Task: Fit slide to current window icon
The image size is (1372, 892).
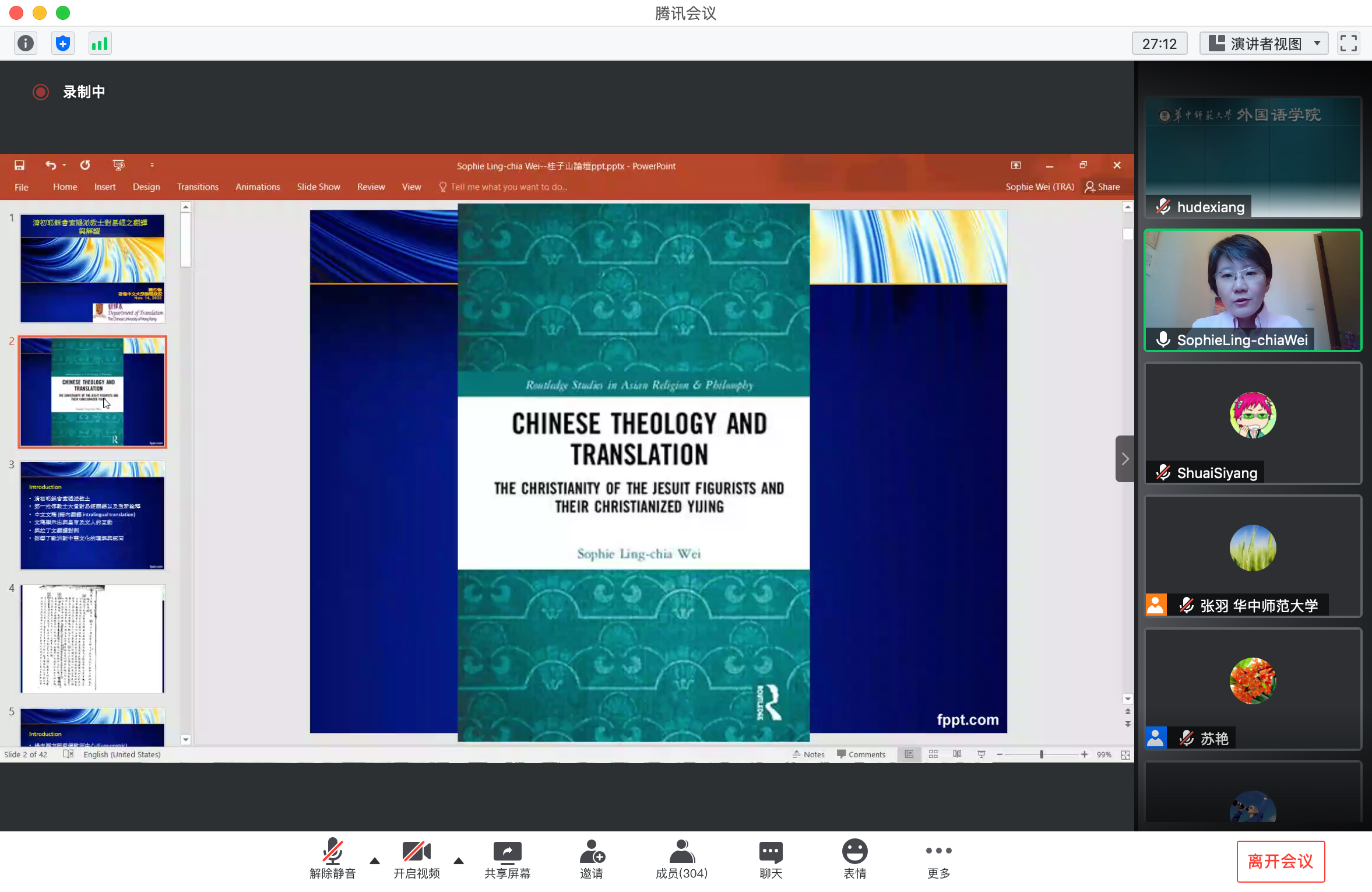Action: (x=1125, y=754)
